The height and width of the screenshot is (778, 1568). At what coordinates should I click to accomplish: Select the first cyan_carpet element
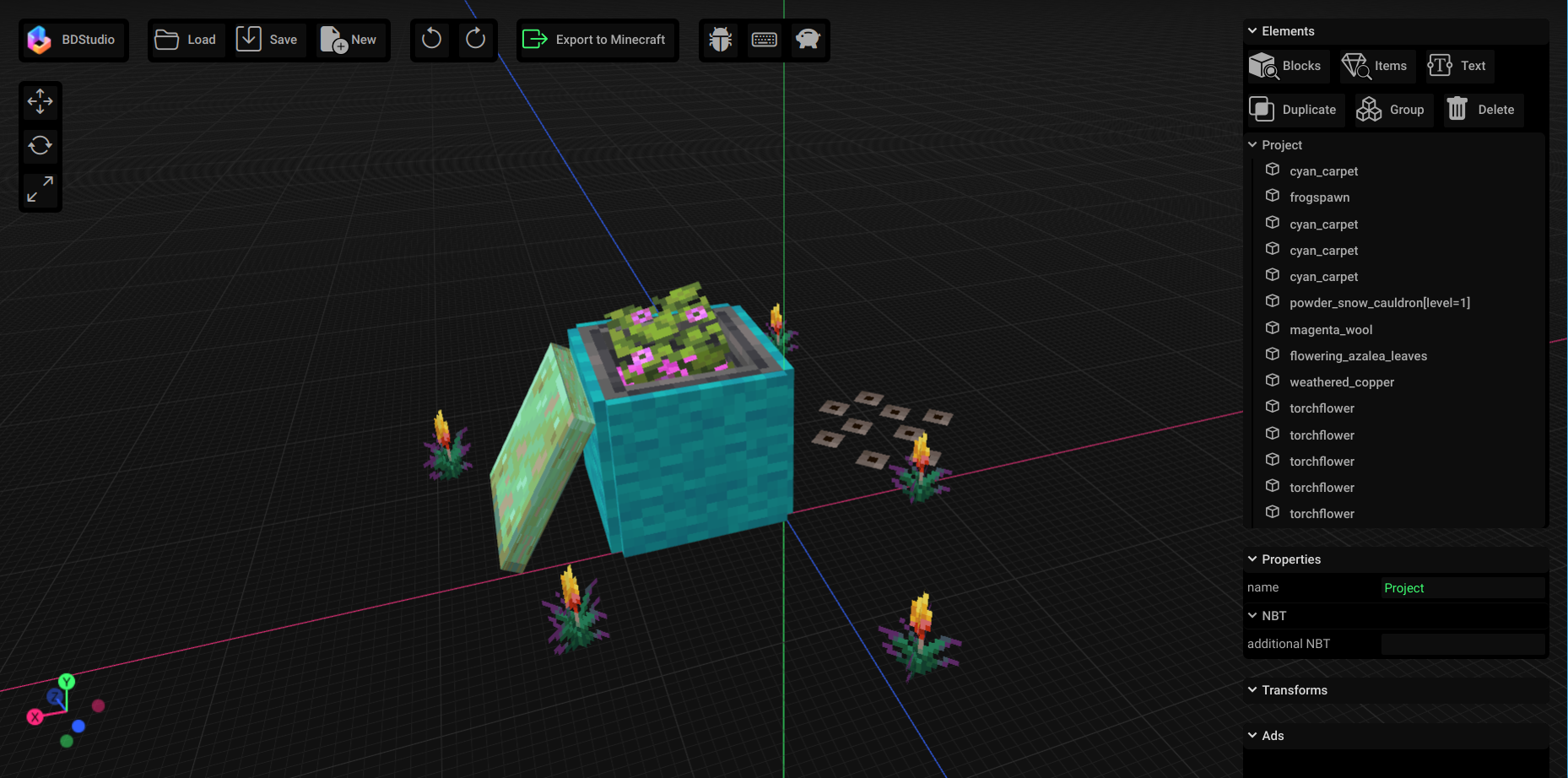pyautogui.click(x=1323, y=171)
